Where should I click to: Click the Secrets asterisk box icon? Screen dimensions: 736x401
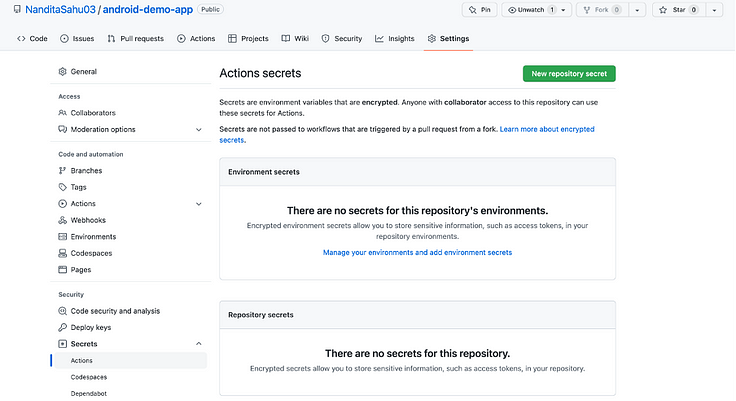pyautogui.click(x=62, y=344)
